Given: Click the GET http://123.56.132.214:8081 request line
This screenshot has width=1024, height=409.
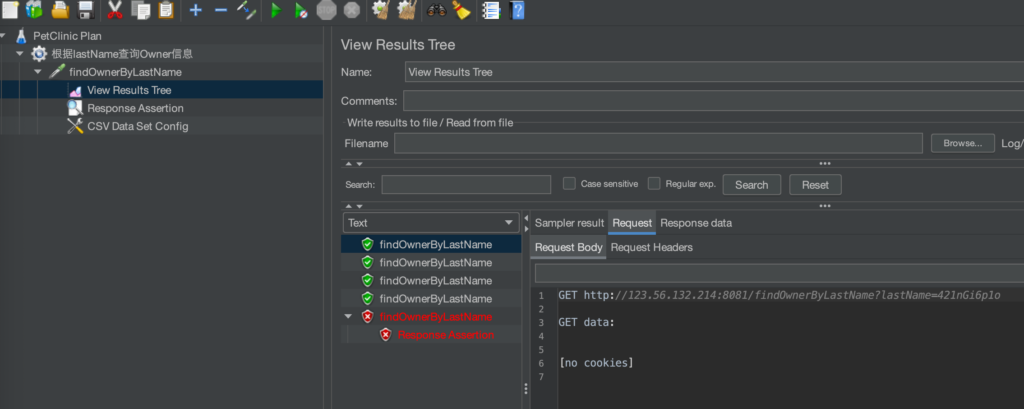Looking at the screenshot, I should pos(779,295).
